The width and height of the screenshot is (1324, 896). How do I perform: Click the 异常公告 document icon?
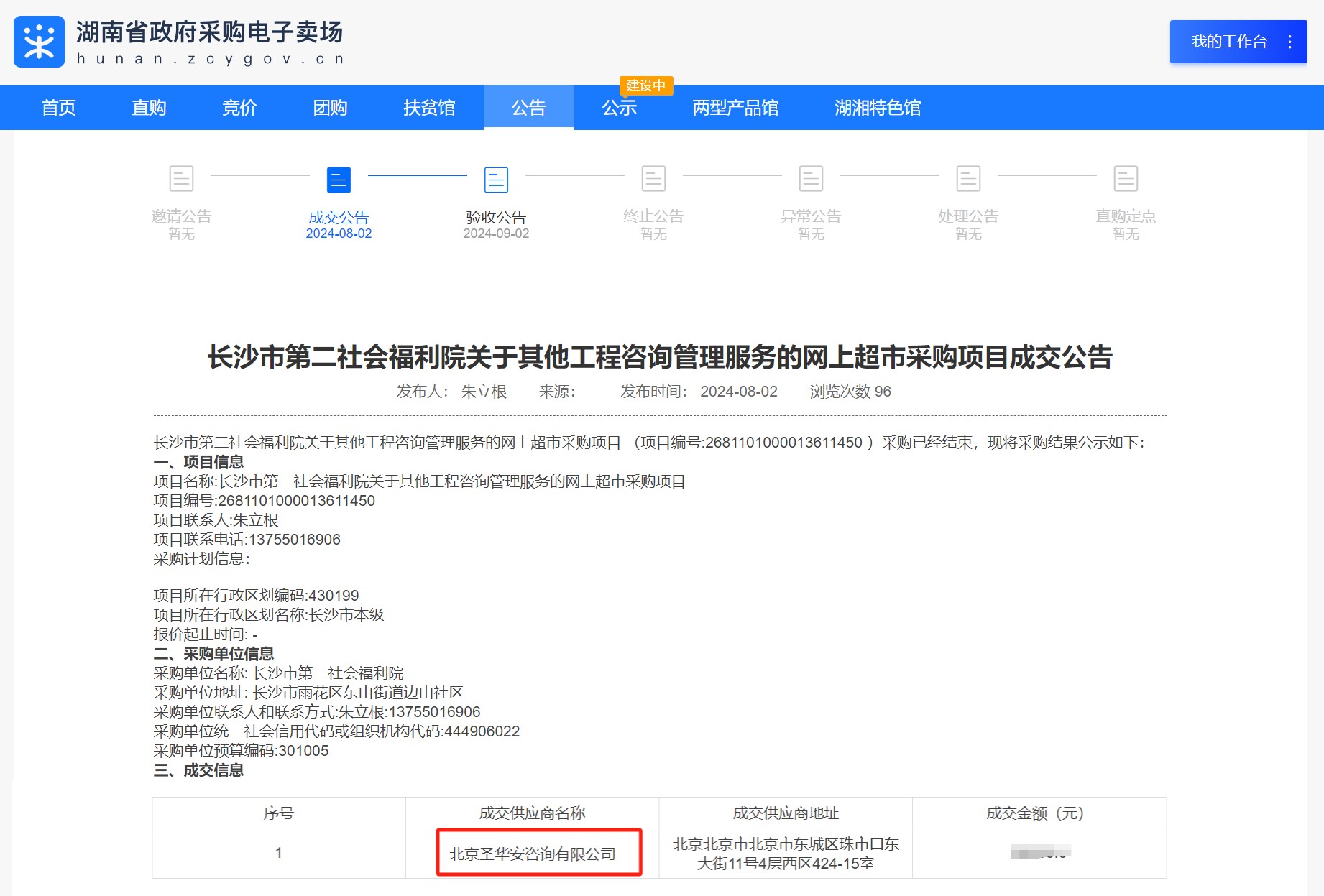point(811,178)
